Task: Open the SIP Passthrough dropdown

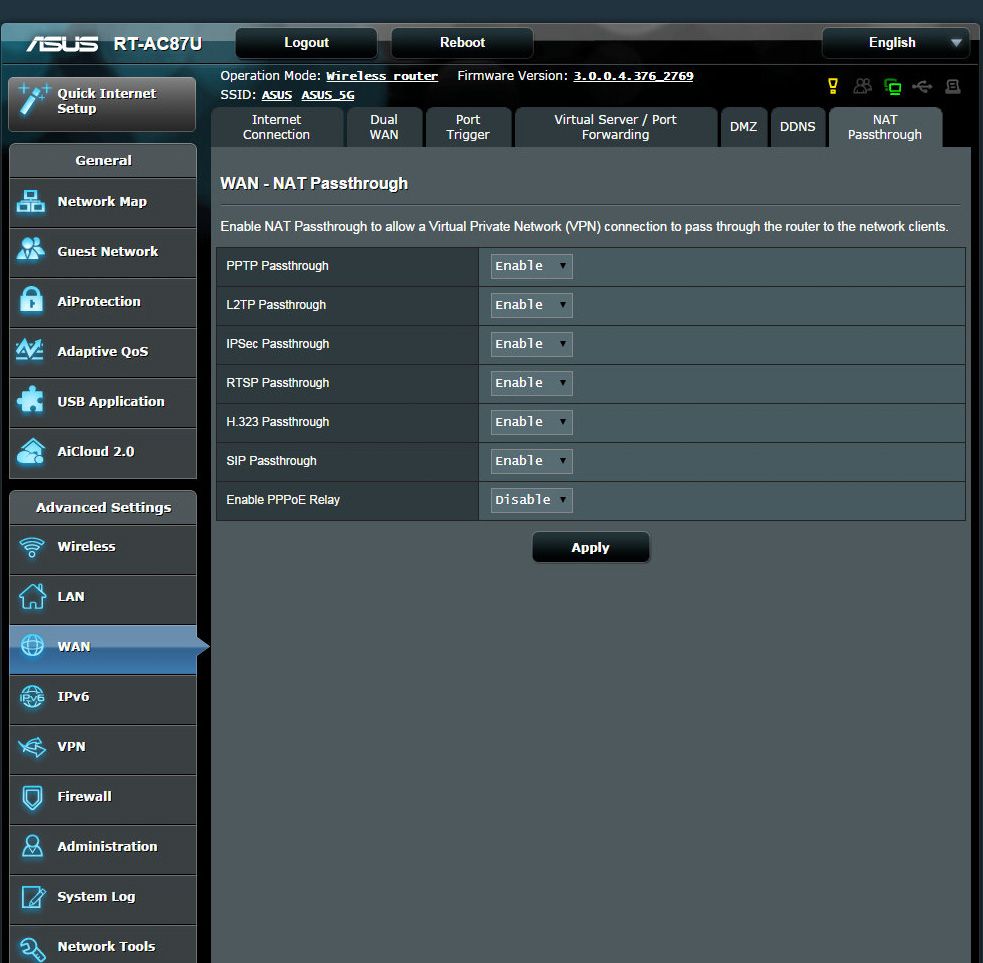Action: (531, 461)
